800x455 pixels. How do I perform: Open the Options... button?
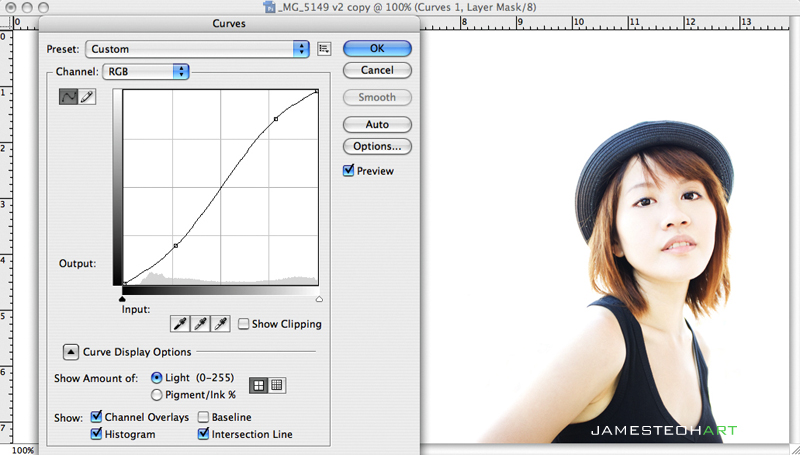click(x=377, y=146)
